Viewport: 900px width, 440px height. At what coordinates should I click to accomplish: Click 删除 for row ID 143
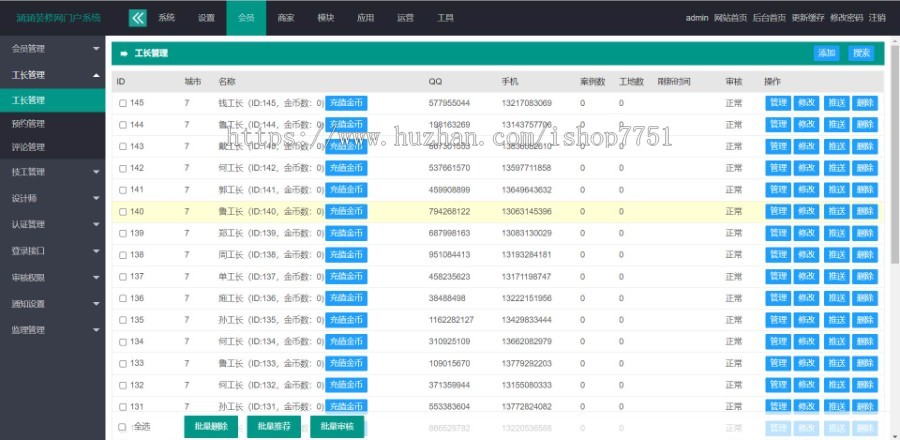(865, 146)
